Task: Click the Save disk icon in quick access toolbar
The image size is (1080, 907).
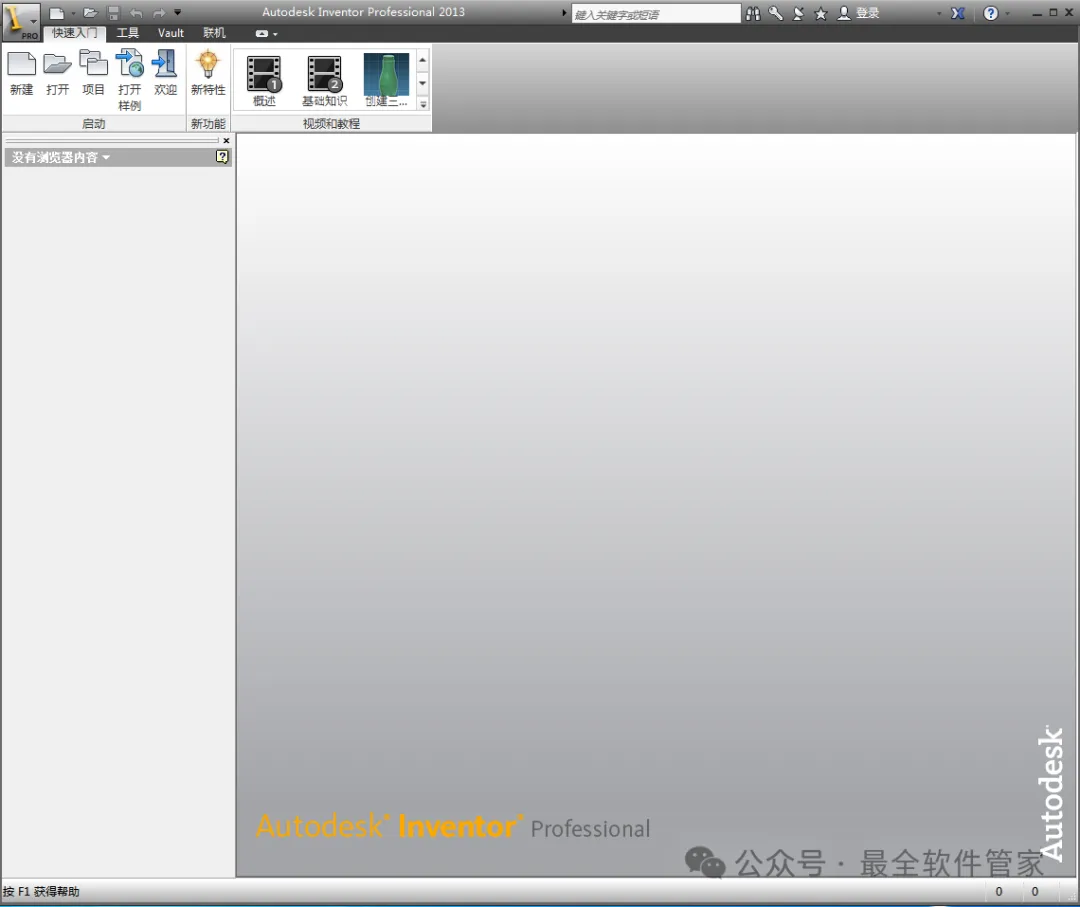Action: tap(114, 13)
